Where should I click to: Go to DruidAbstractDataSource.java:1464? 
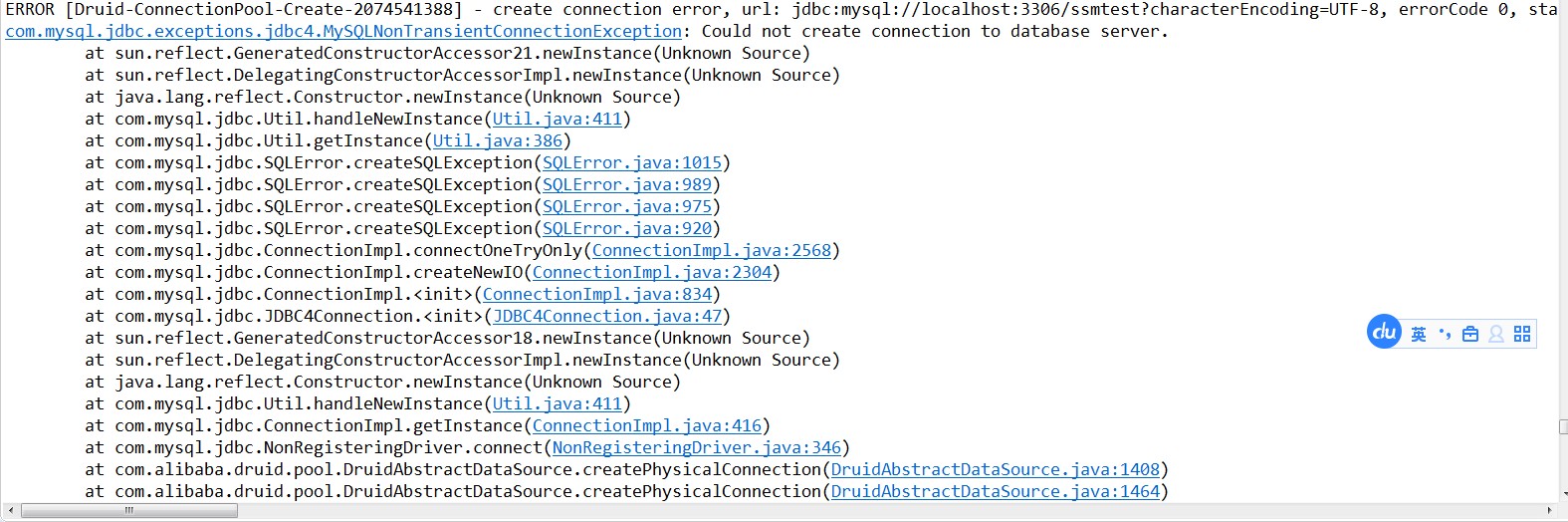pos(996,492)
